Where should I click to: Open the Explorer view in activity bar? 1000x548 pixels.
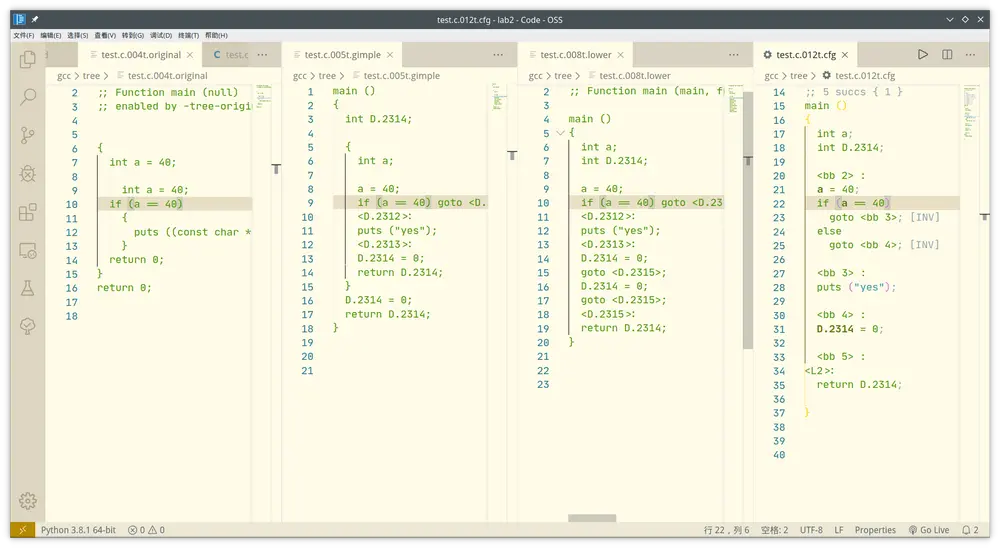[27, 59]
